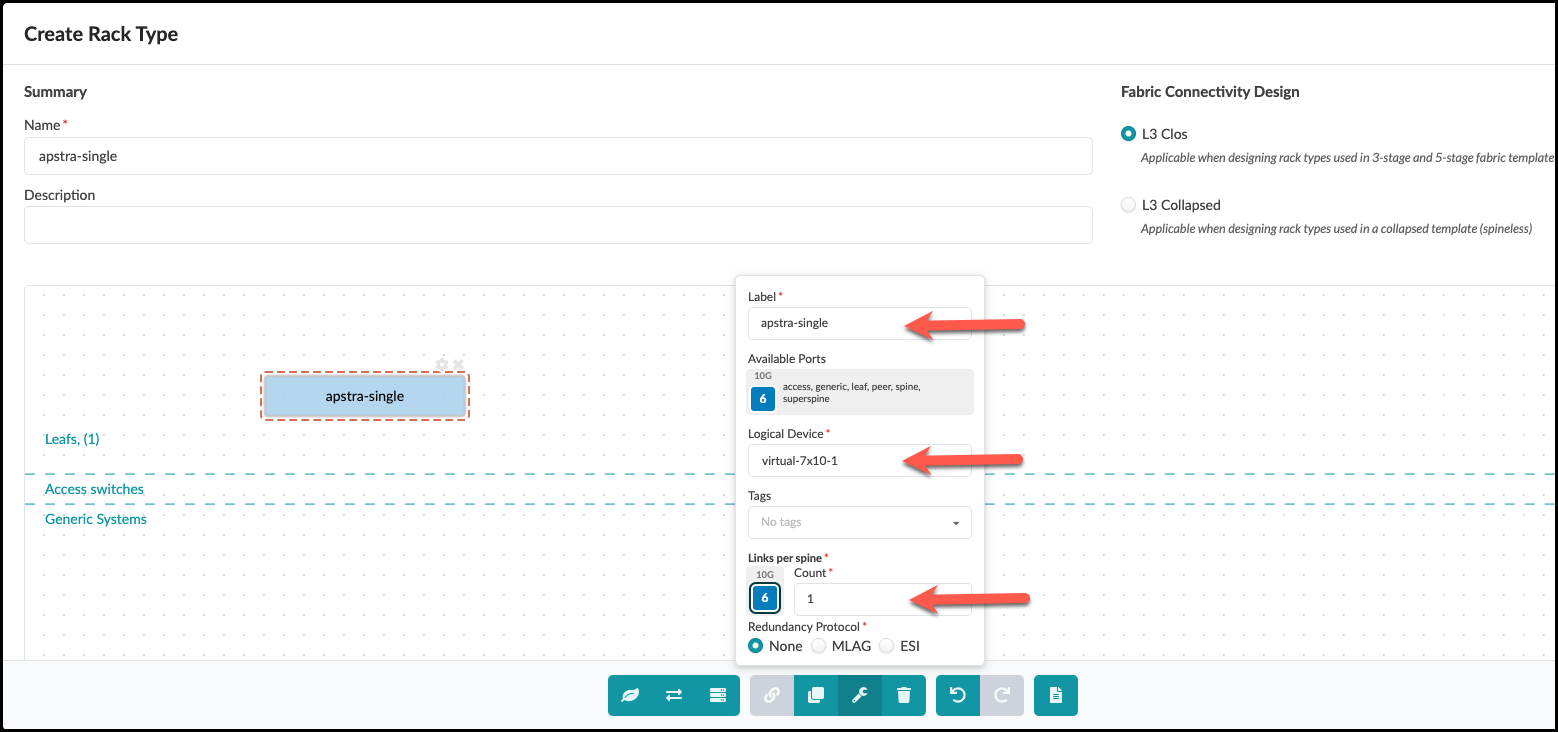Click the undo arrow icon

(x=958, y=696)
